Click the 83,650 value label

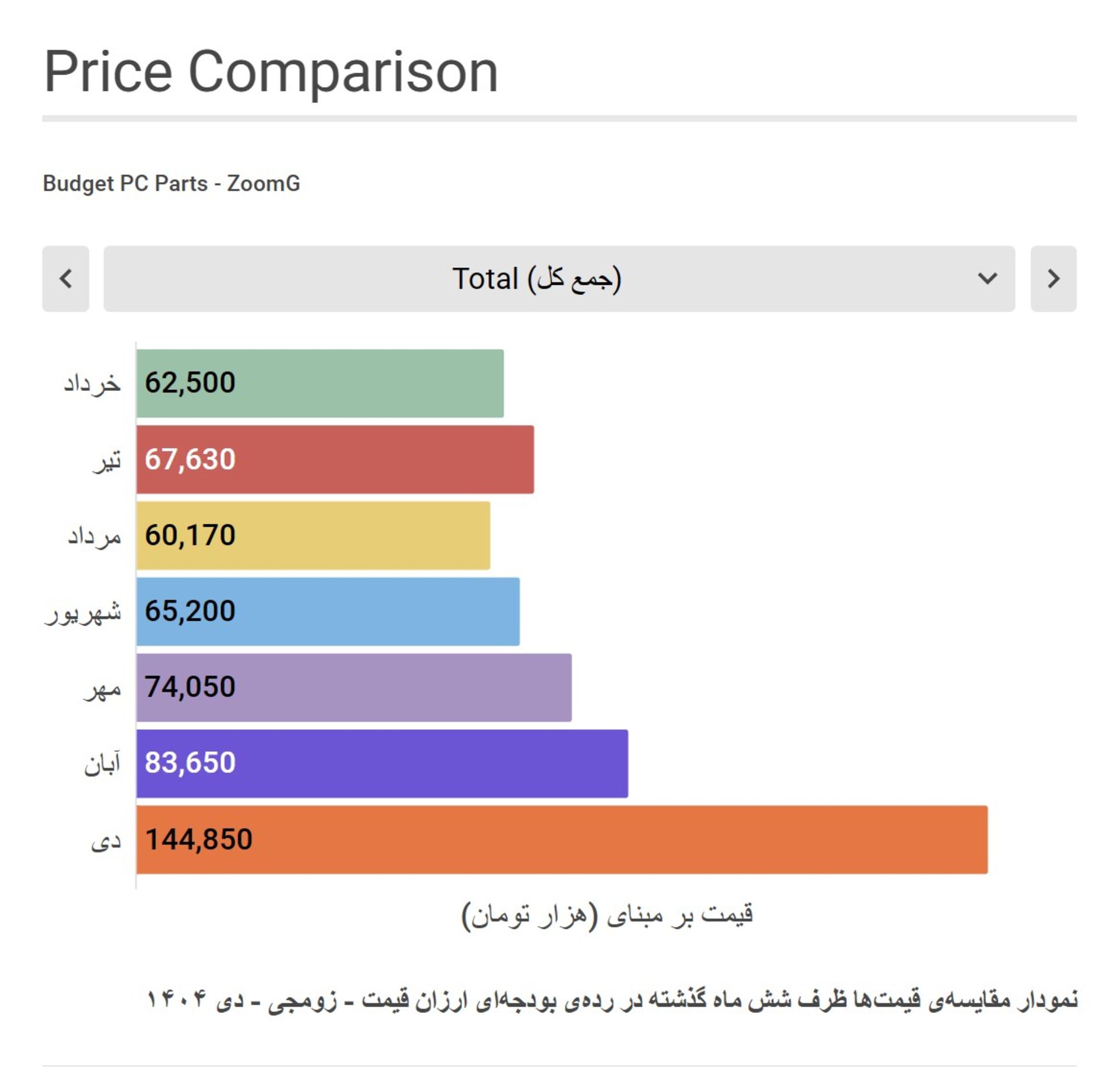(190, 763)
